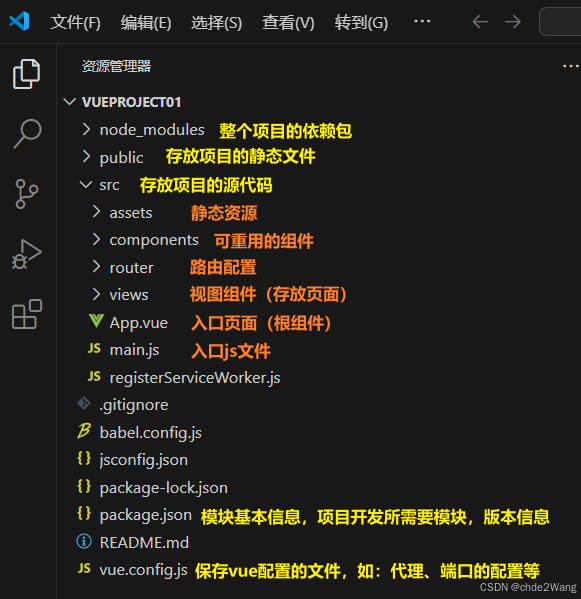Click the info icon beside README.md
The width and height of the screenshot is (581, 599).
(84, 541)
